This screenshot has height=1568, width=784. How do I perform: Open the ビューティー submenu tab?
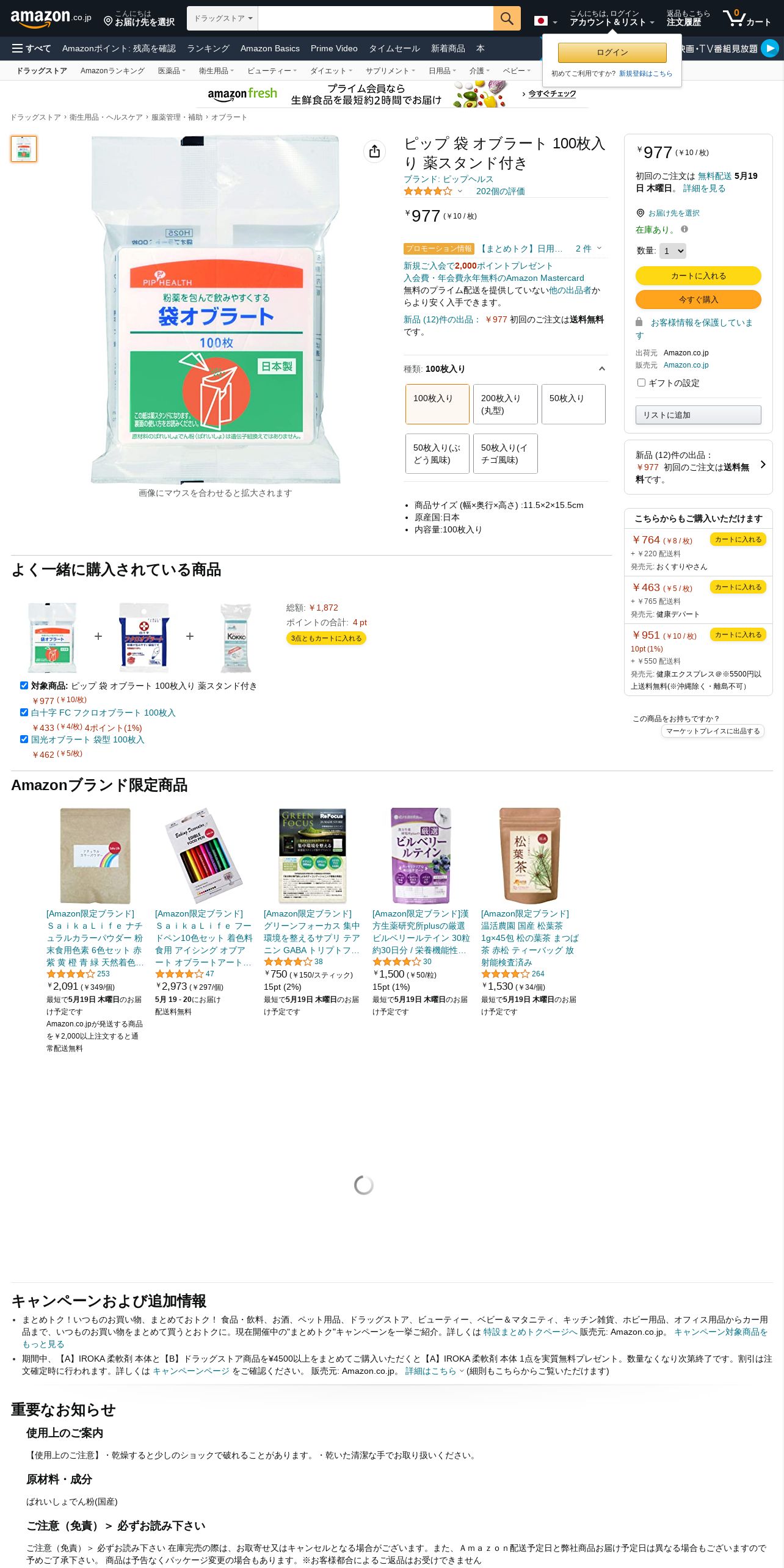tap(272, 71)
